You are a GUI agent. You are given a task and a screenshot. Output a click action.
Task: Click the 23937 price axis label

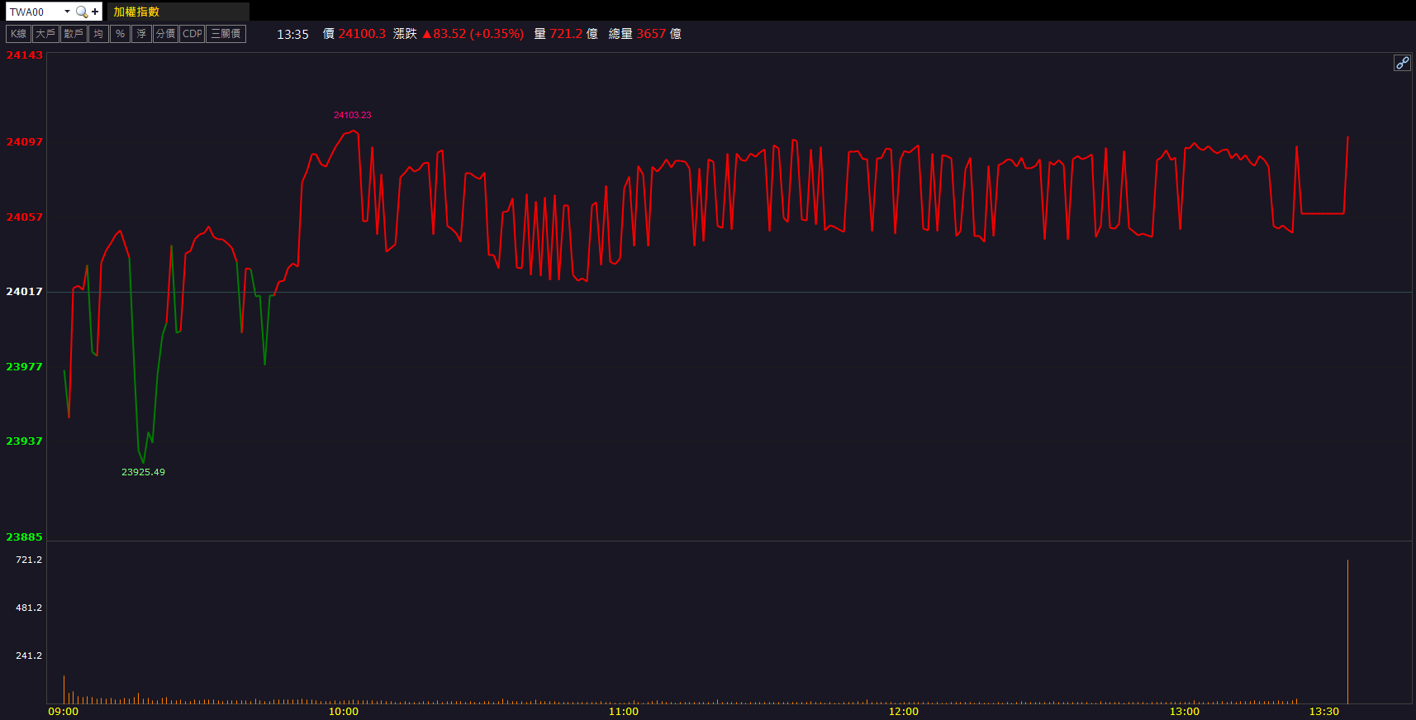(25, 441)
